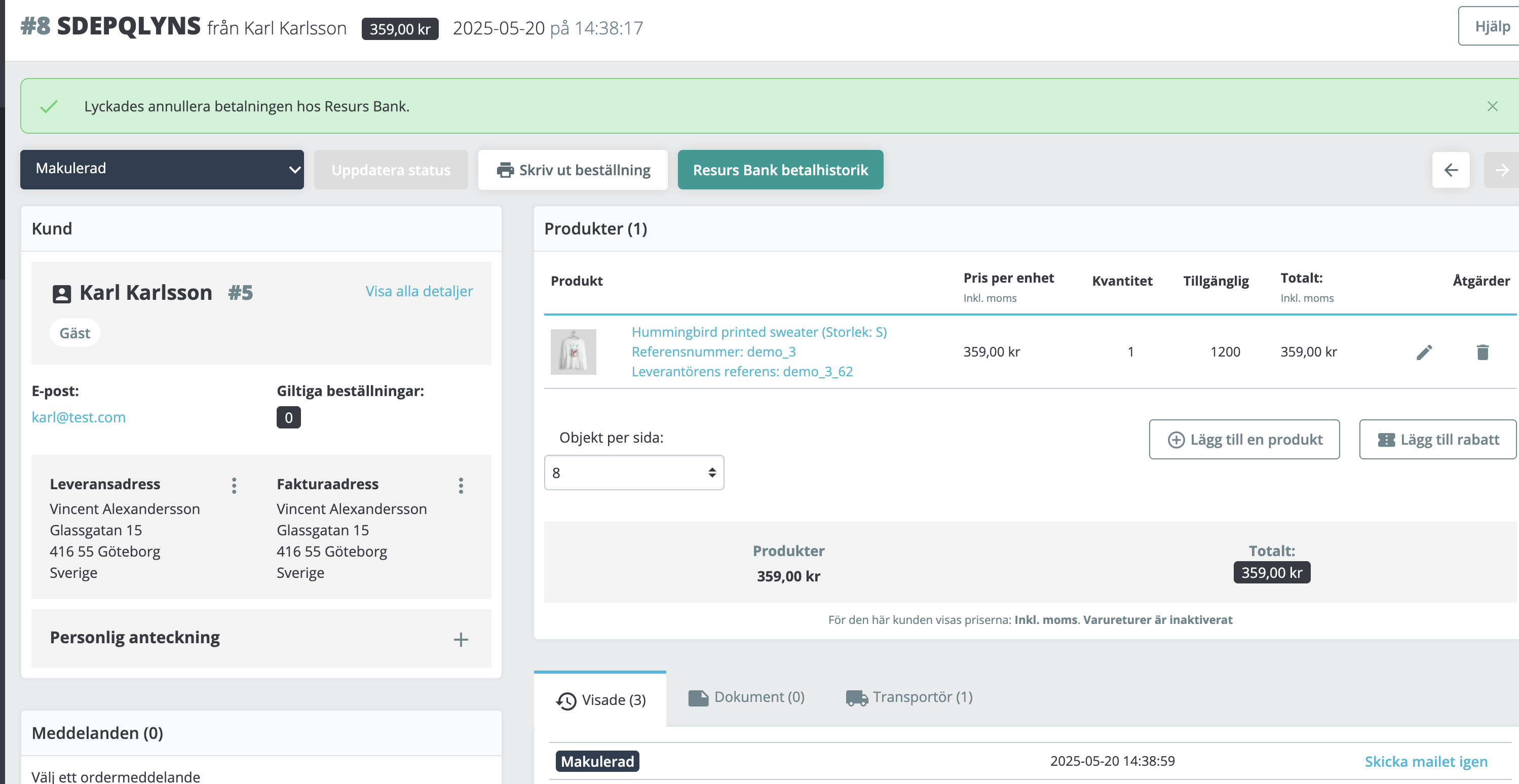
Task: Go to previous order with left arrow
Action: (1451, 170)
